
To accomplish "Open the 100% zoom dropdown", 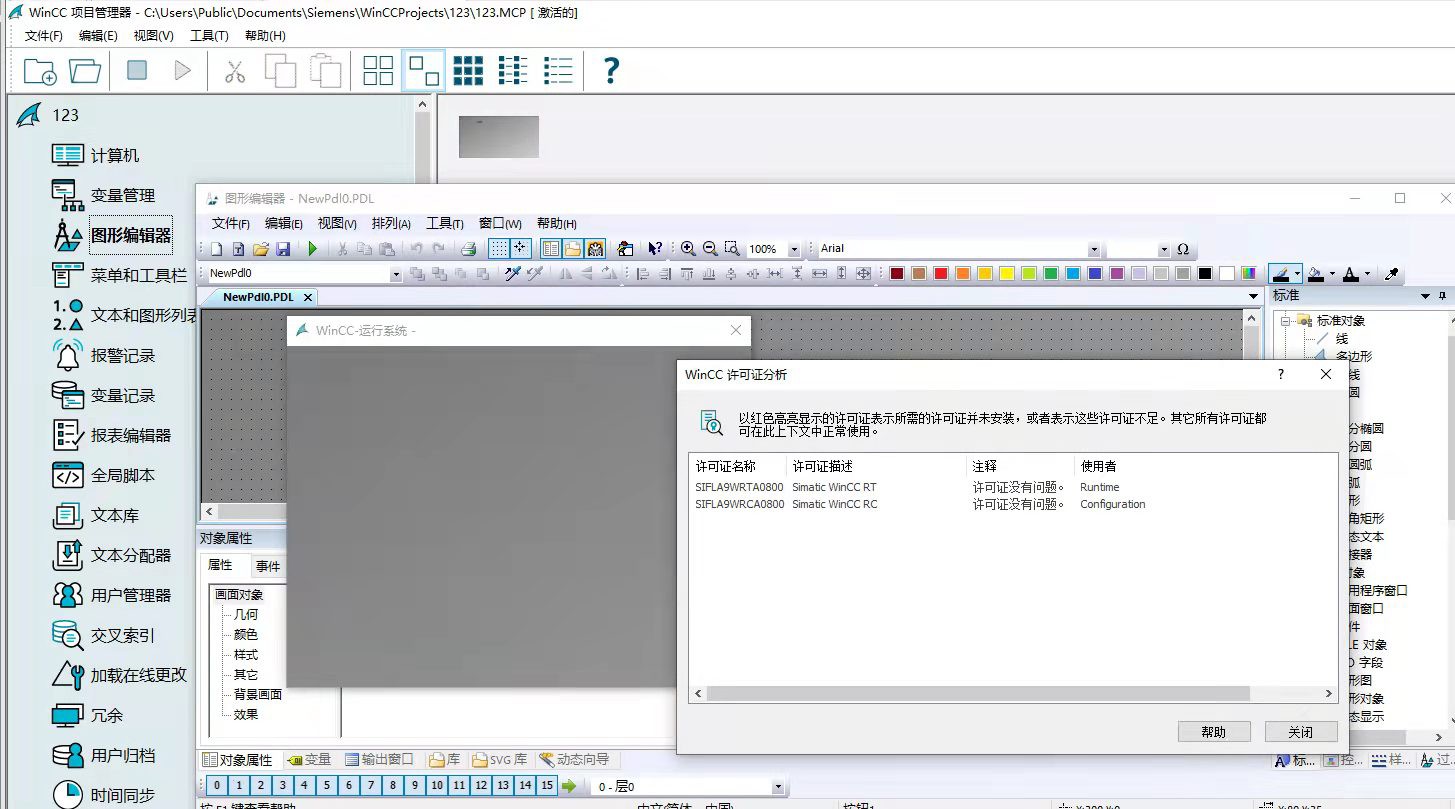I will tap(794, 249).
